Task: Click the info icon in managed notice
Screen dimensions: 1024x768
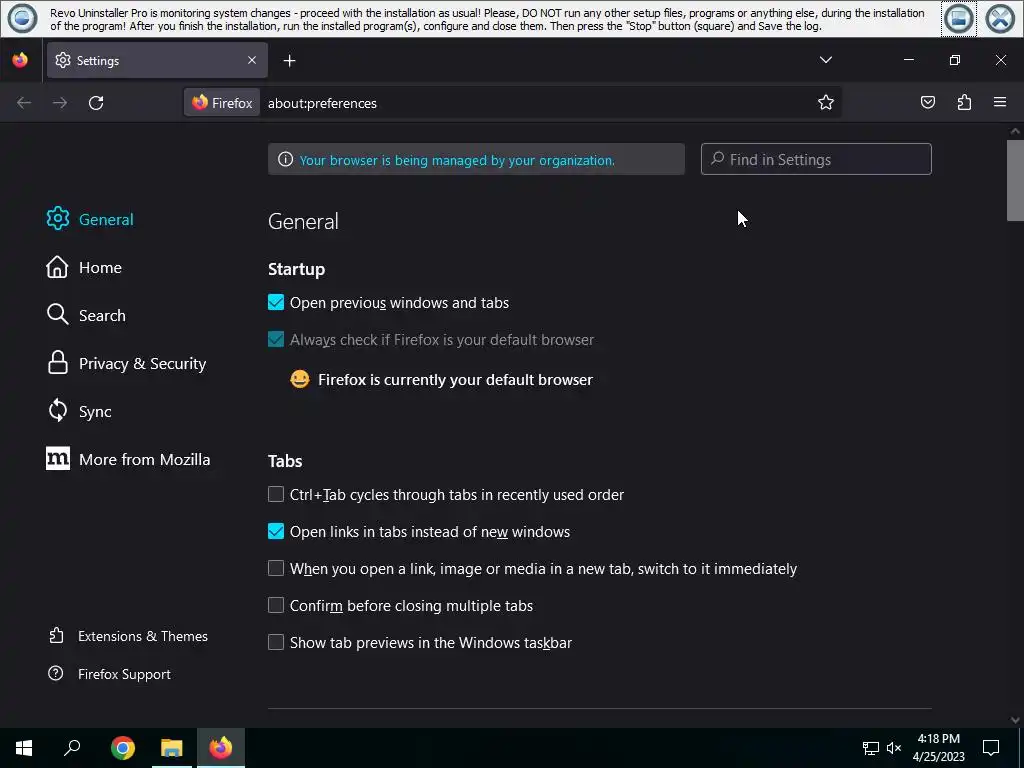Action: [285, 159]
